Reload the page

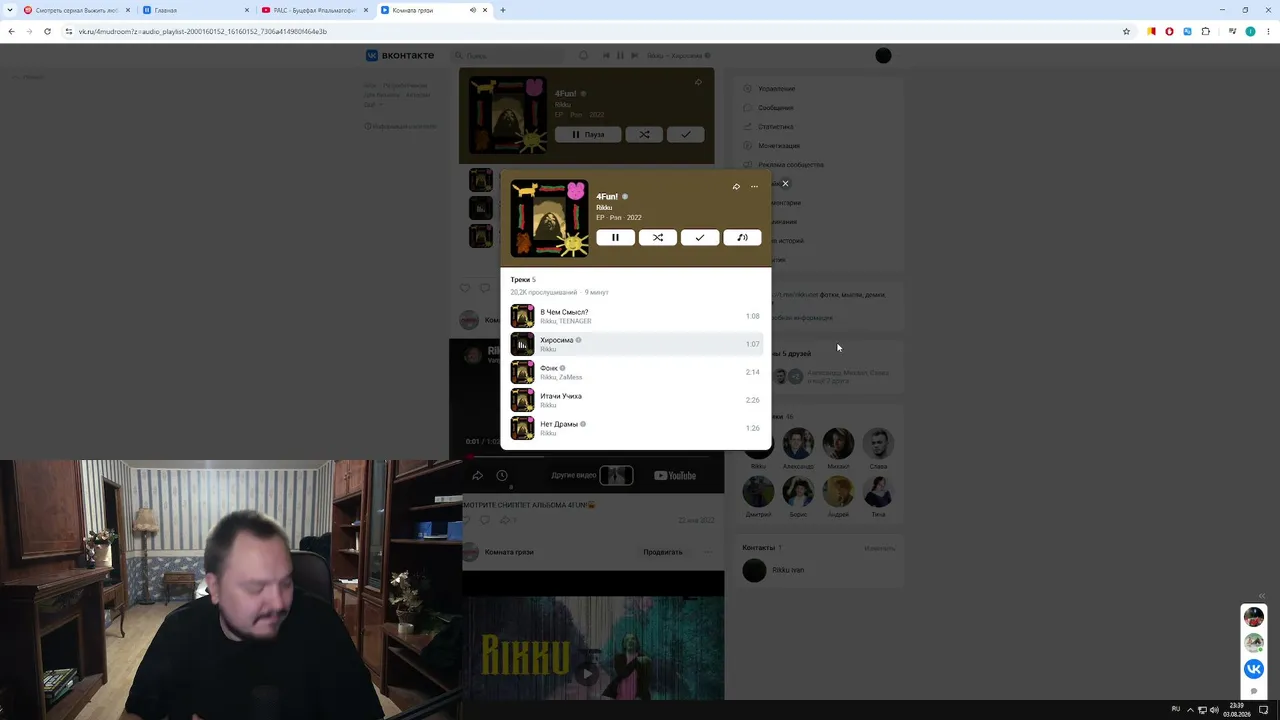[47, 31]
